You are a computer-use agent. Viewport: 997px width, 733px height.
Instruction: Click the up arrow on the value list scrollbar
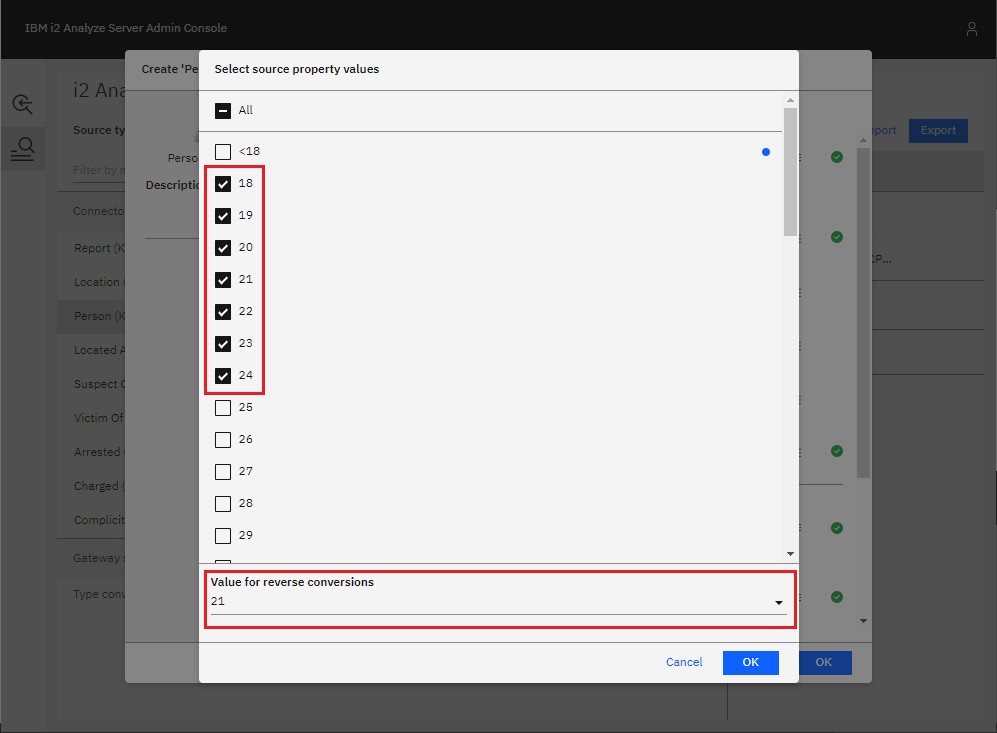click(x=790, y=99)
